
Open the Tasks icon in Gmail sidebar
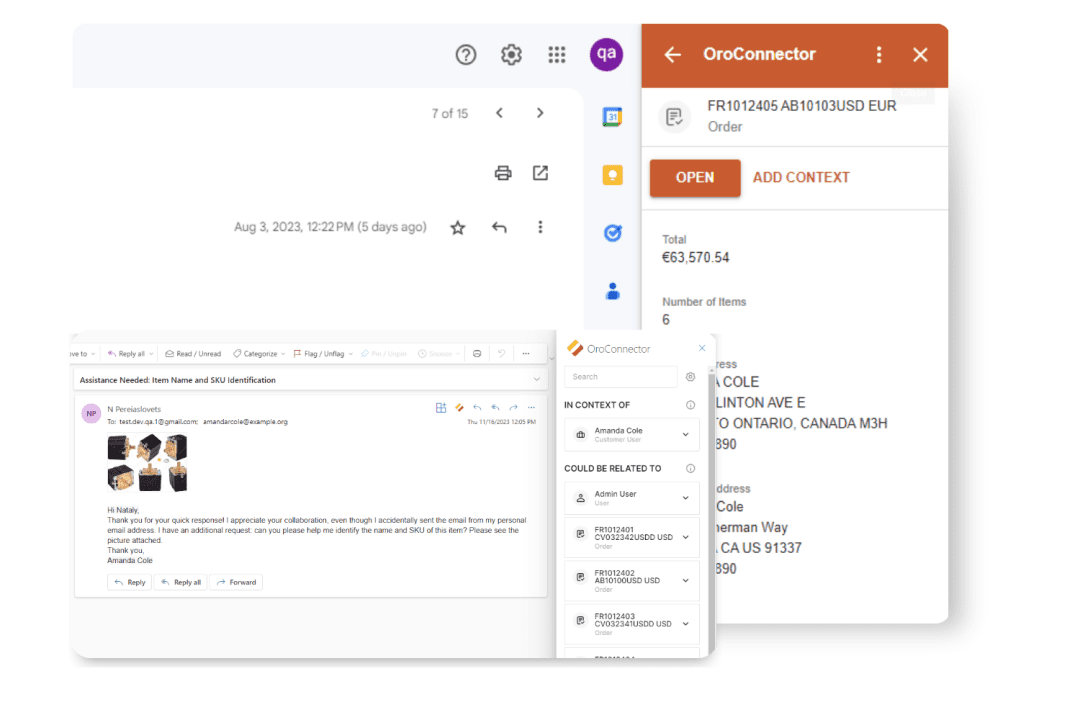[612, 233]
